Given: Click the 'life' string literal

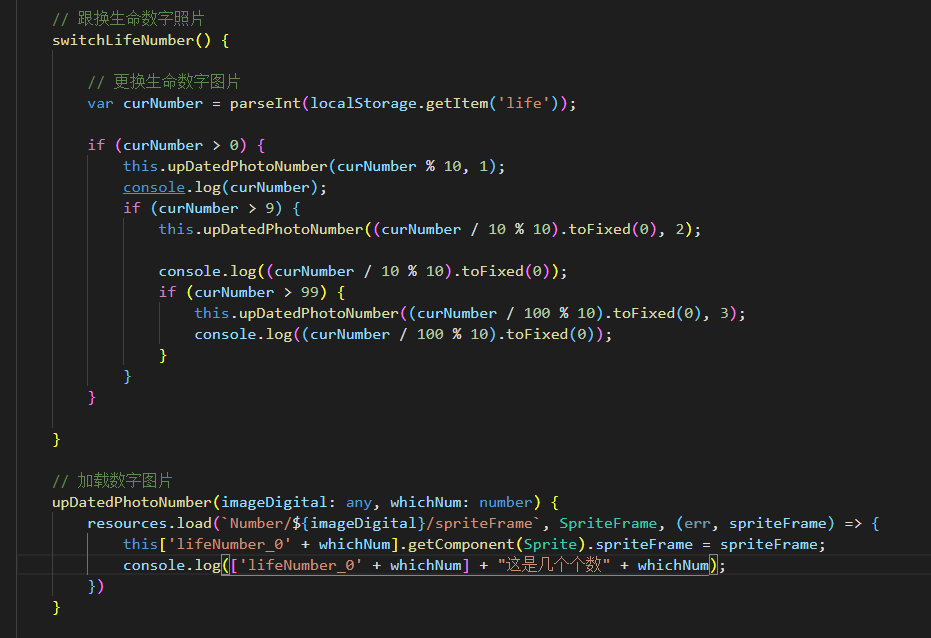Looking at the screenshot, I should coord(524,103).
